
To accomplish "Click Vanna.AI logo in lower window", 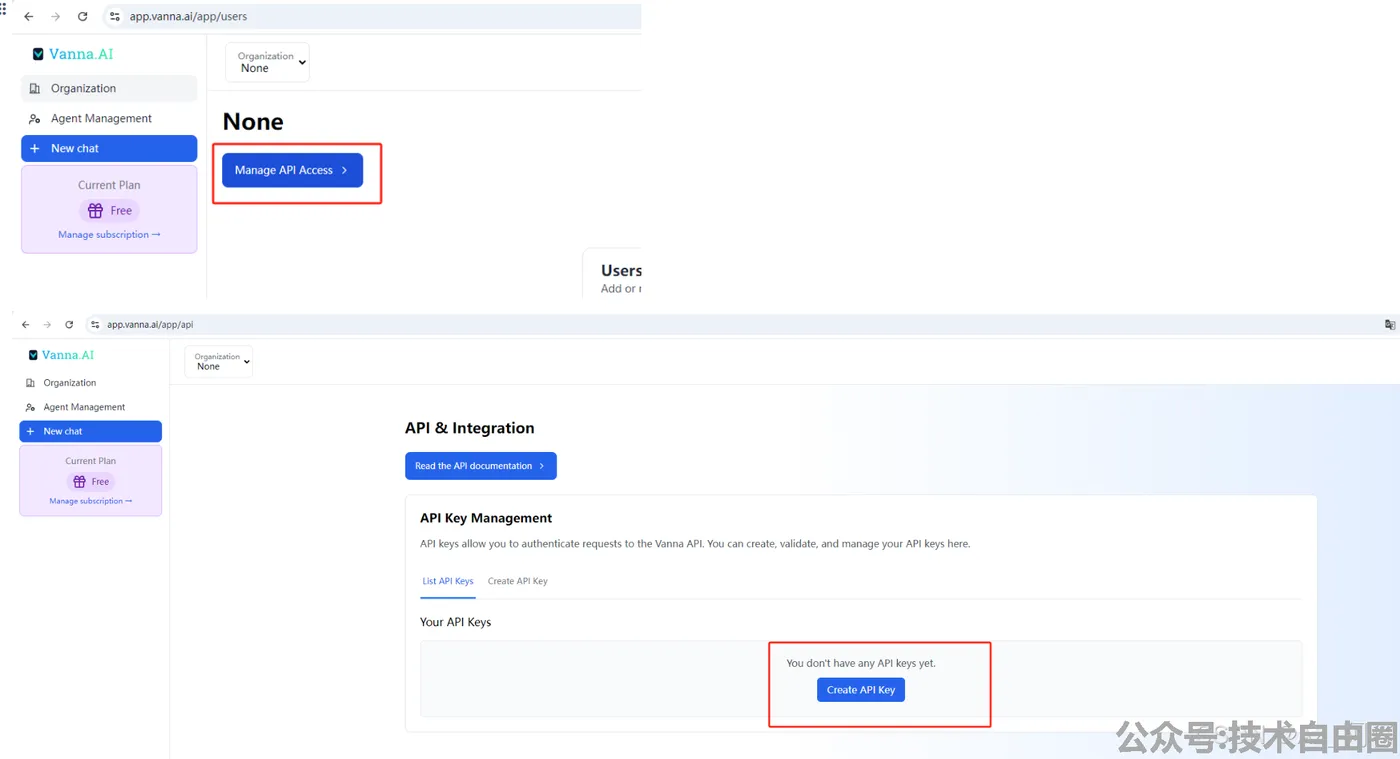I will tap(61, 355).
